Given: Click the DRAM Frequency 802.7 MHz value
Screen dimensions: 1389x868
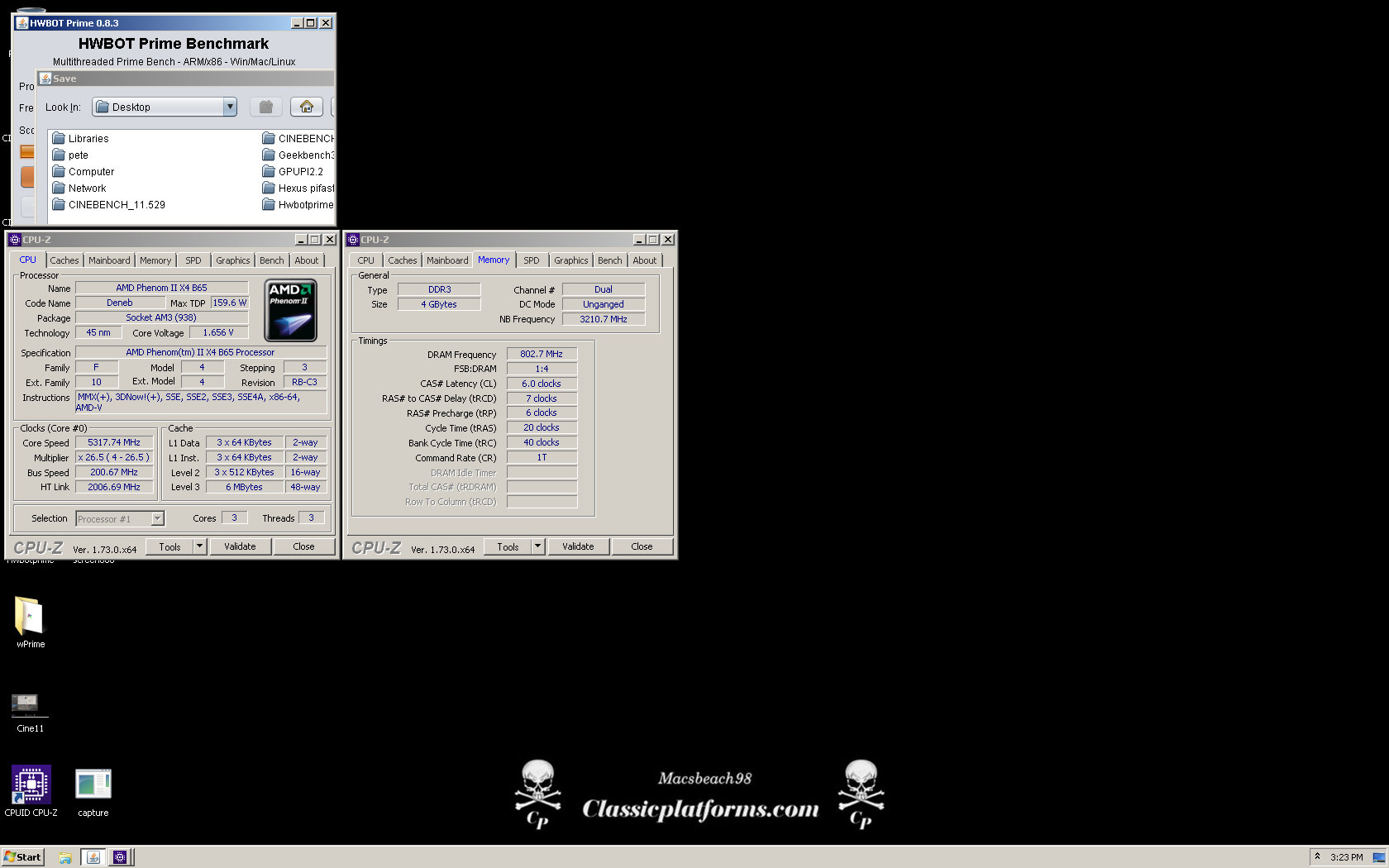Looking at the screenshot, I should tap(542, 354).
